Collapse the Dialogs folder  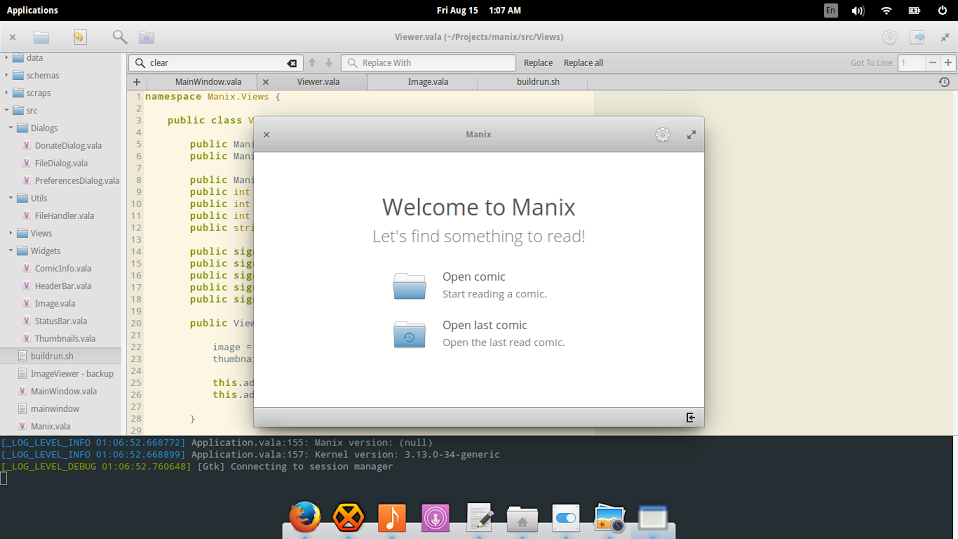tap(11, 128)
